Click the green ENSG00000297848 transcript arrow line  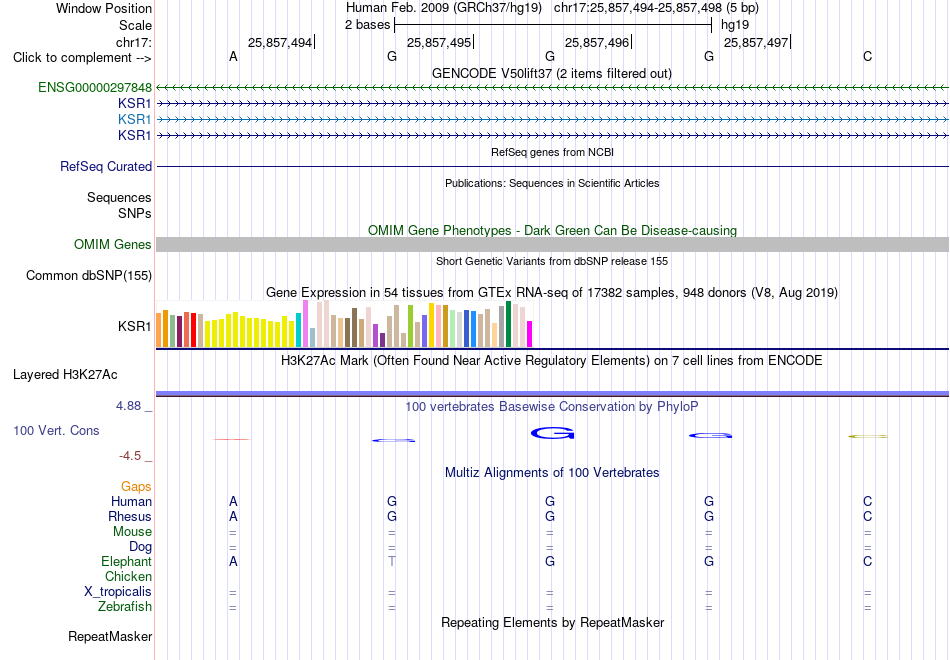(552, 88)
